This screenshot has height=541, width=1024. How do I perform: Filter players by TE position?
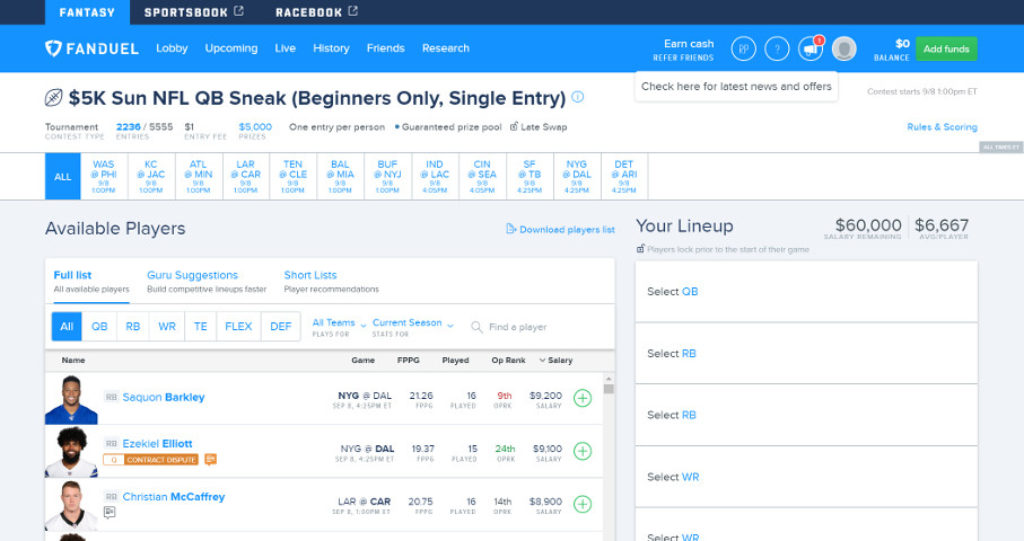click(200, 326)
